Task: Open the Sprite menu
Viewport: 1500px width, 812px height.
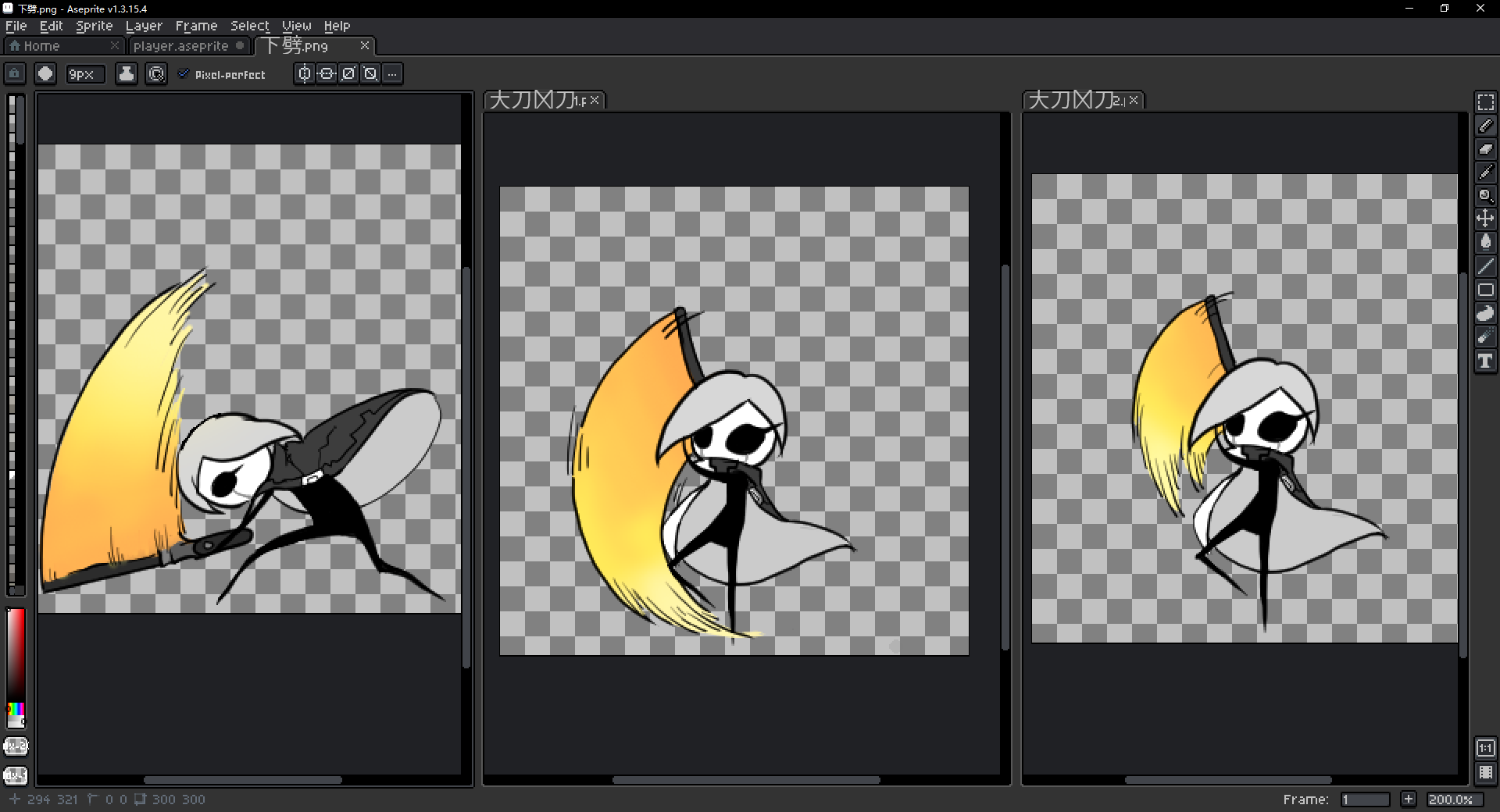Action: [94, 26]
